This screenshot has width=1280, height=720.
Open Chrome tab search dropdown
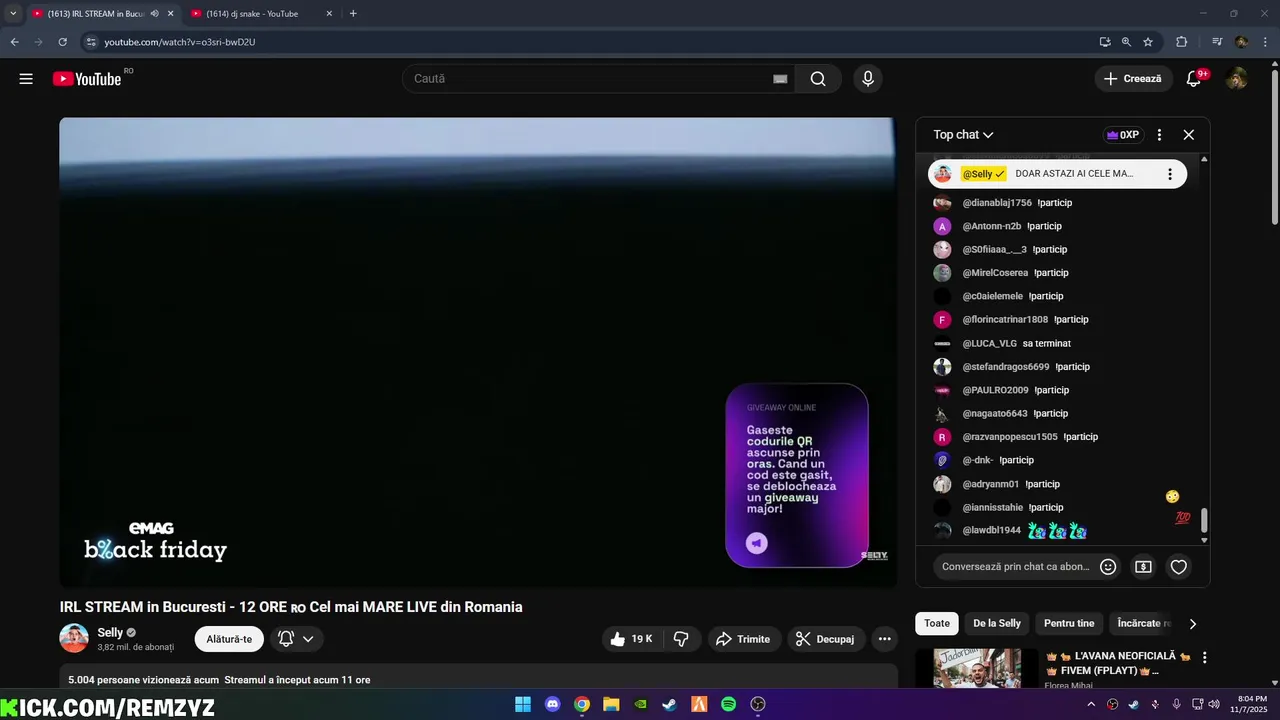13,14
